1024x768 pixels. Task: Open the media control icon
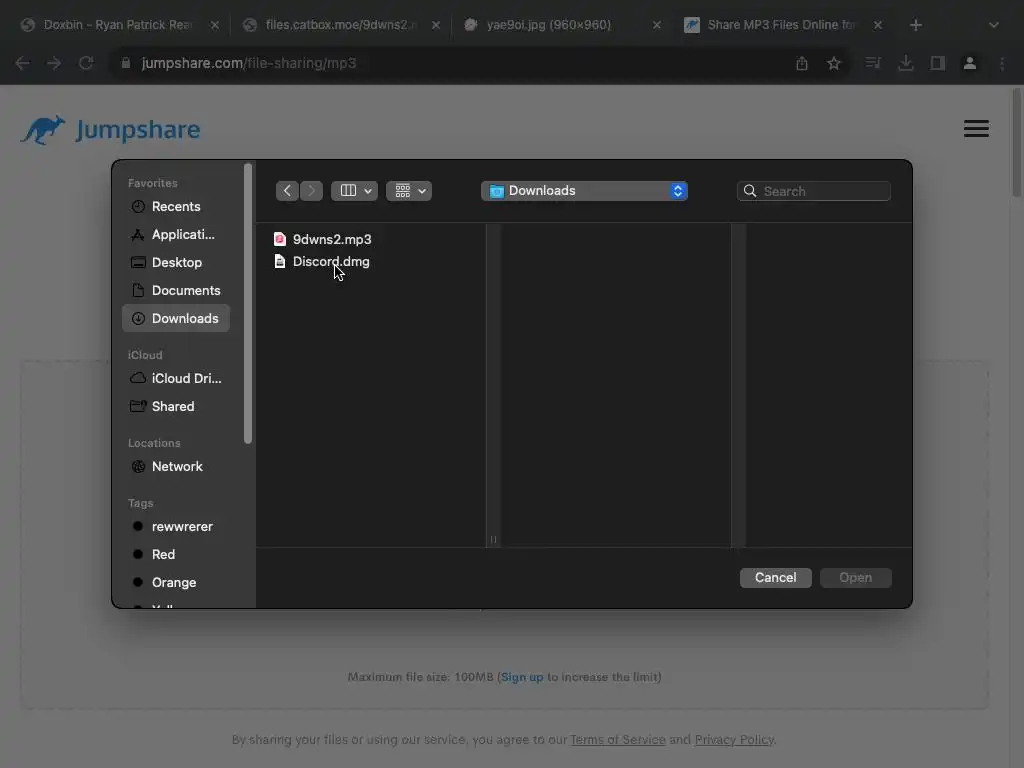click(873, 63)
